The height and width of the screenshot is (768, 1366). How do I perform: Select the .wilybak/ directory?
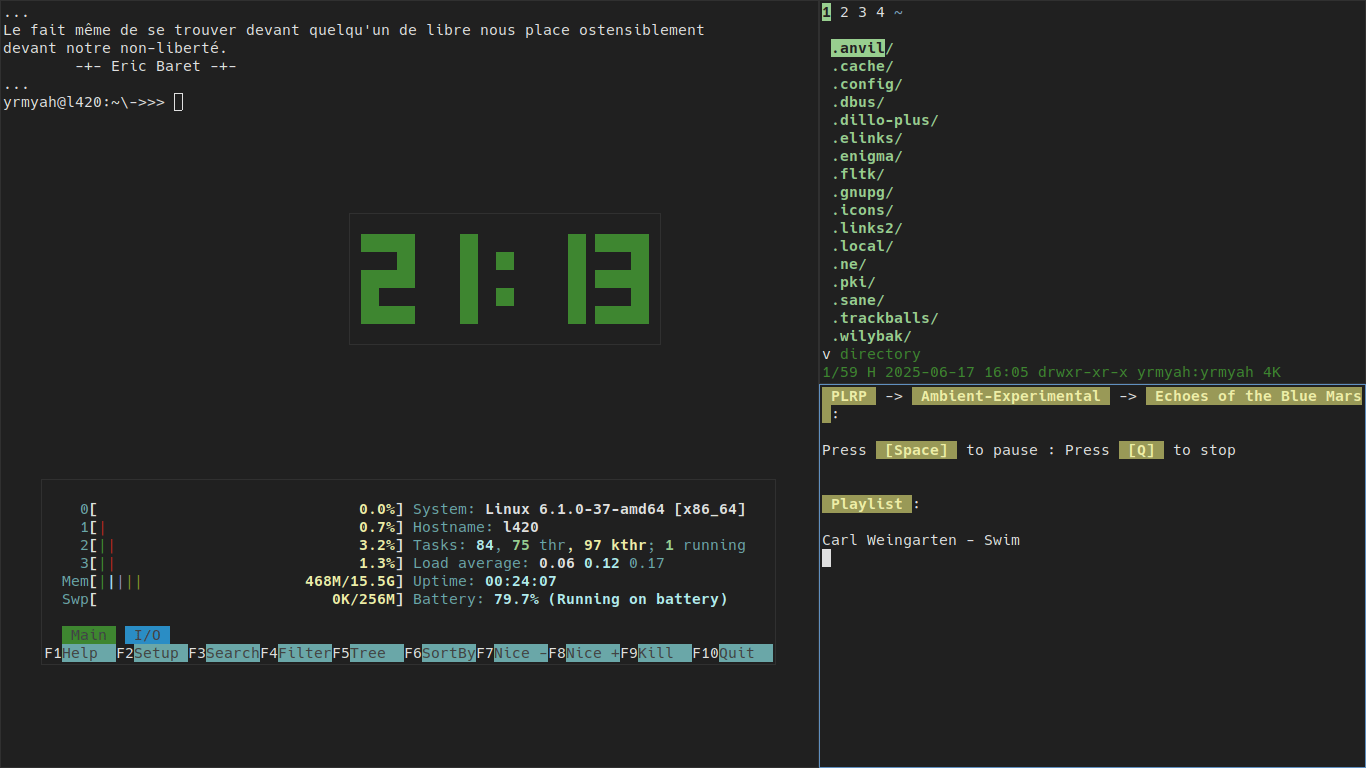click(x=871, y=336)
